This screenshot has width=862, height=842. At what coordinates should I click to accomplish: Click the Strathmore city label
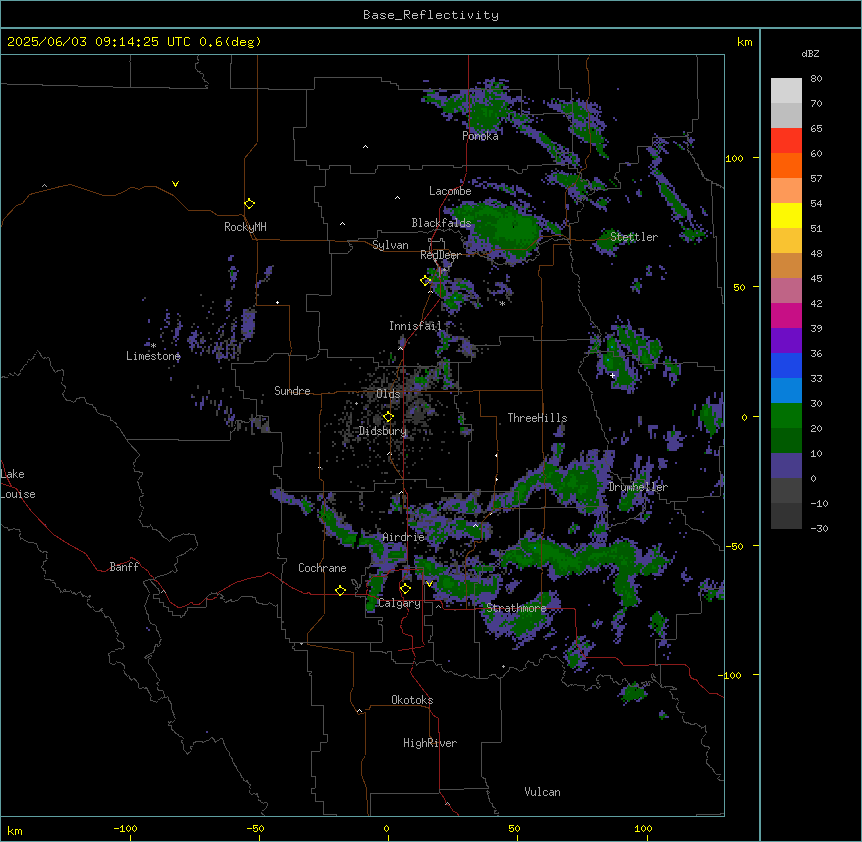(x=516, y=608)
